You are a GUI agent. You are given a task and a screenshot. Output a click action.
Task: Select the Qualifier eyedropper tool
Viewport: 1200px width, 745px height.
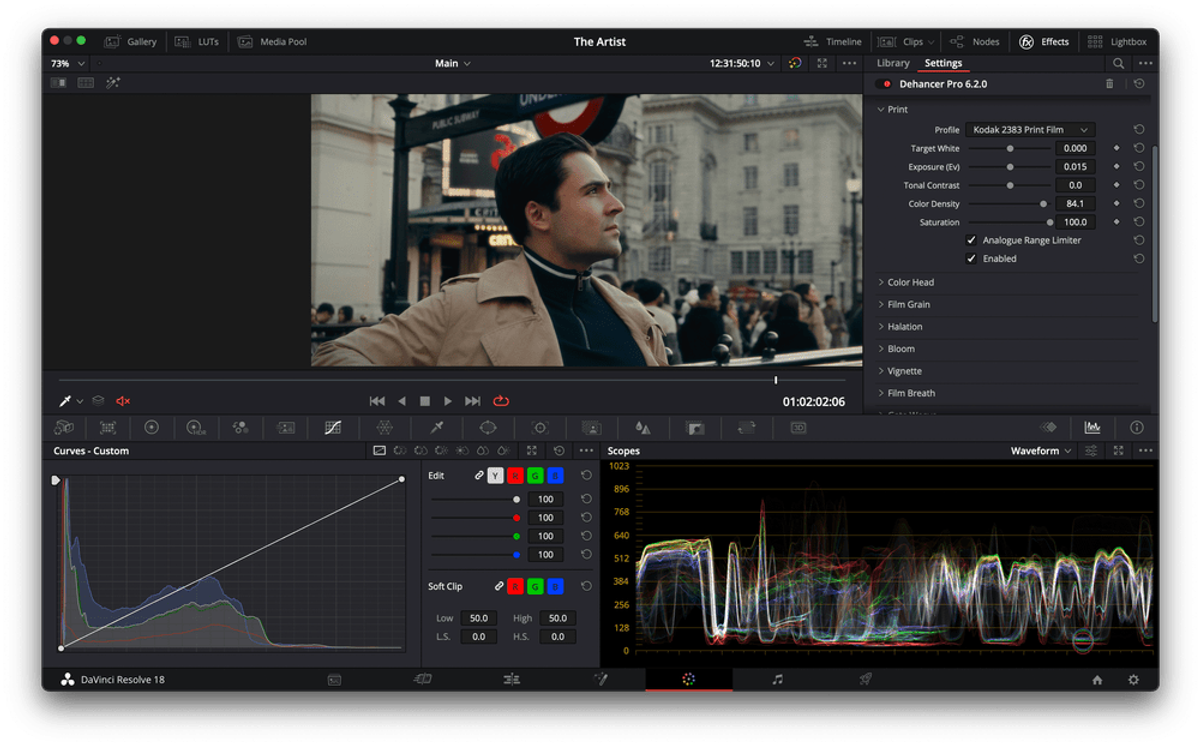tap(436, 427)
